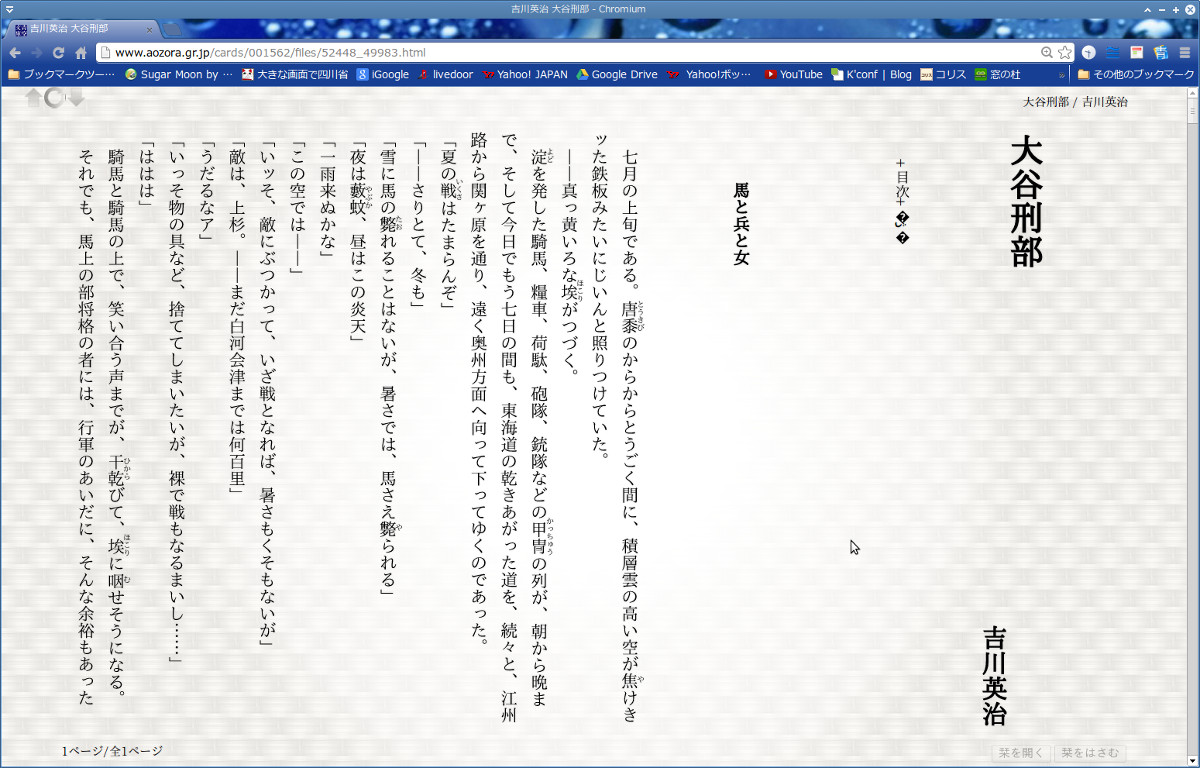This screenshot has width=1200, height=768.
Task: Click the page-up arrow in reader controls
Action: [x=33, y=97]
